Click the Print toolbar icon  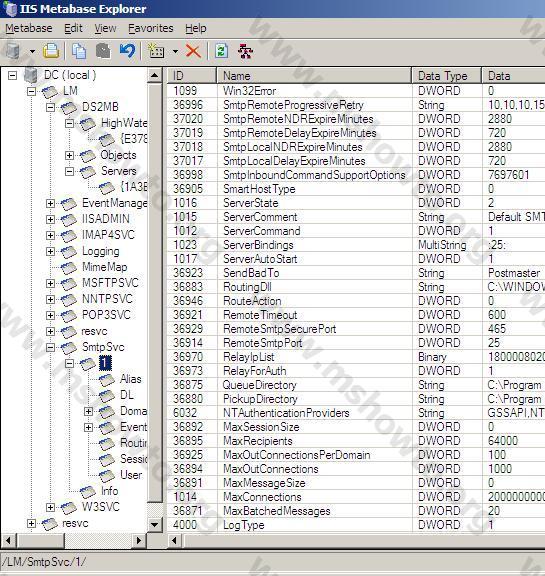51,51
